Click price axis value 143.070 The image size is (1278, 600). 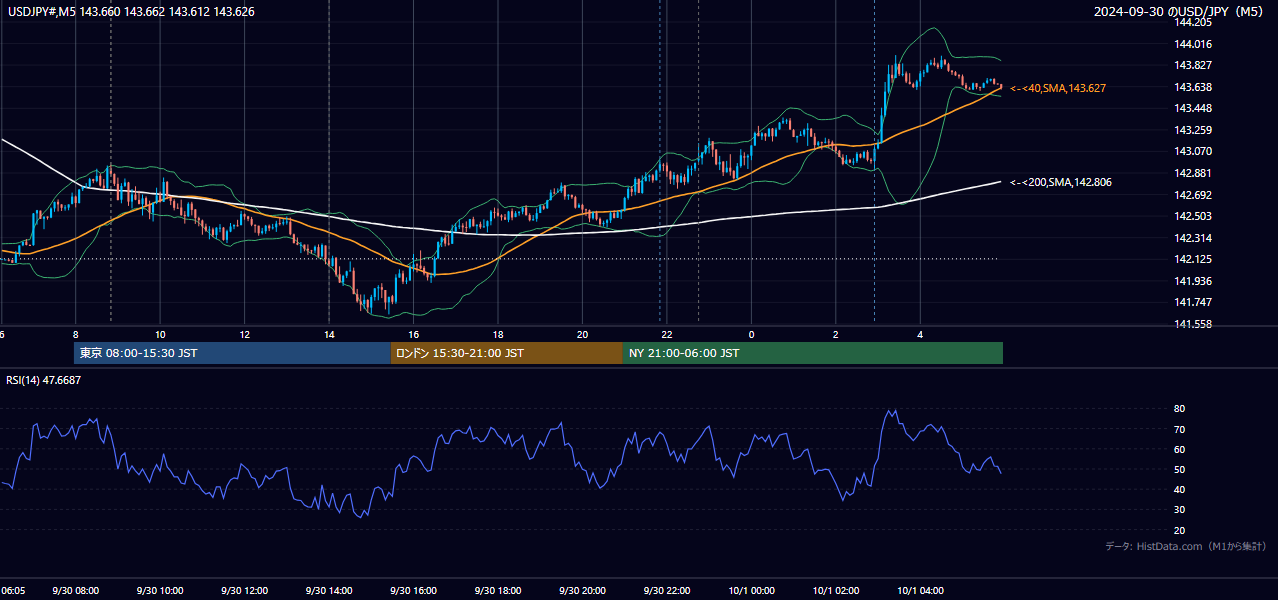click(x=1193, y=151)
